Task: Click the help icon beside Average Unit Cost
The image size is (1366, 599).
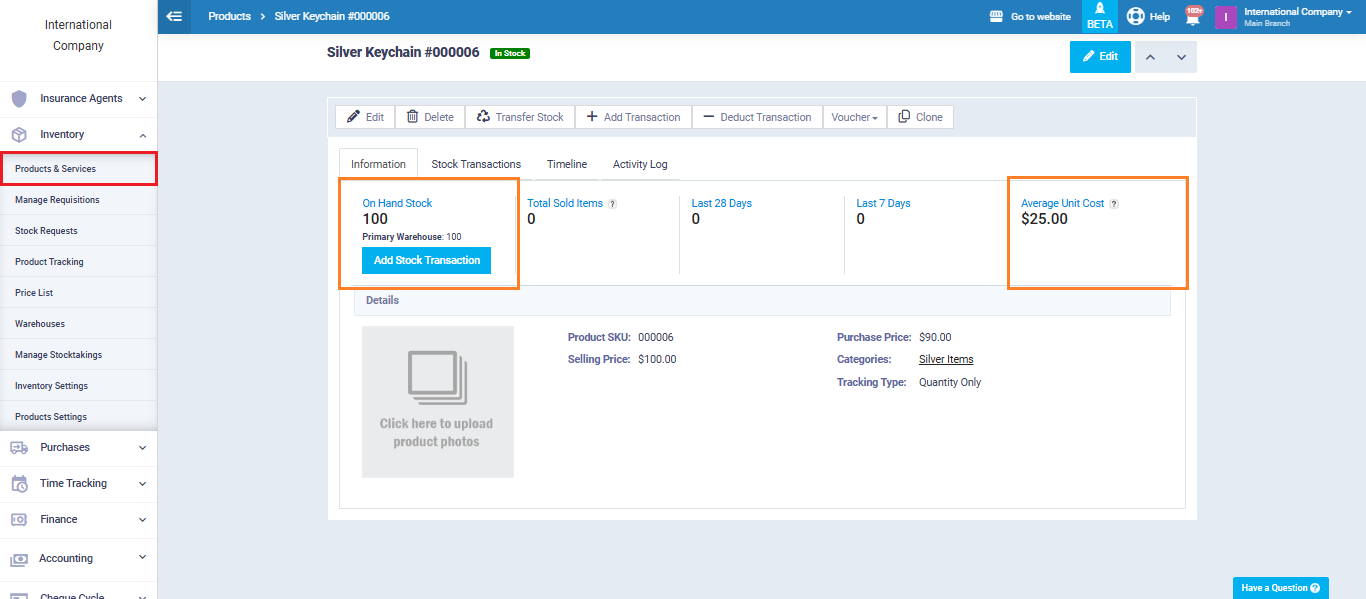Action: (x=1114, y=204)
